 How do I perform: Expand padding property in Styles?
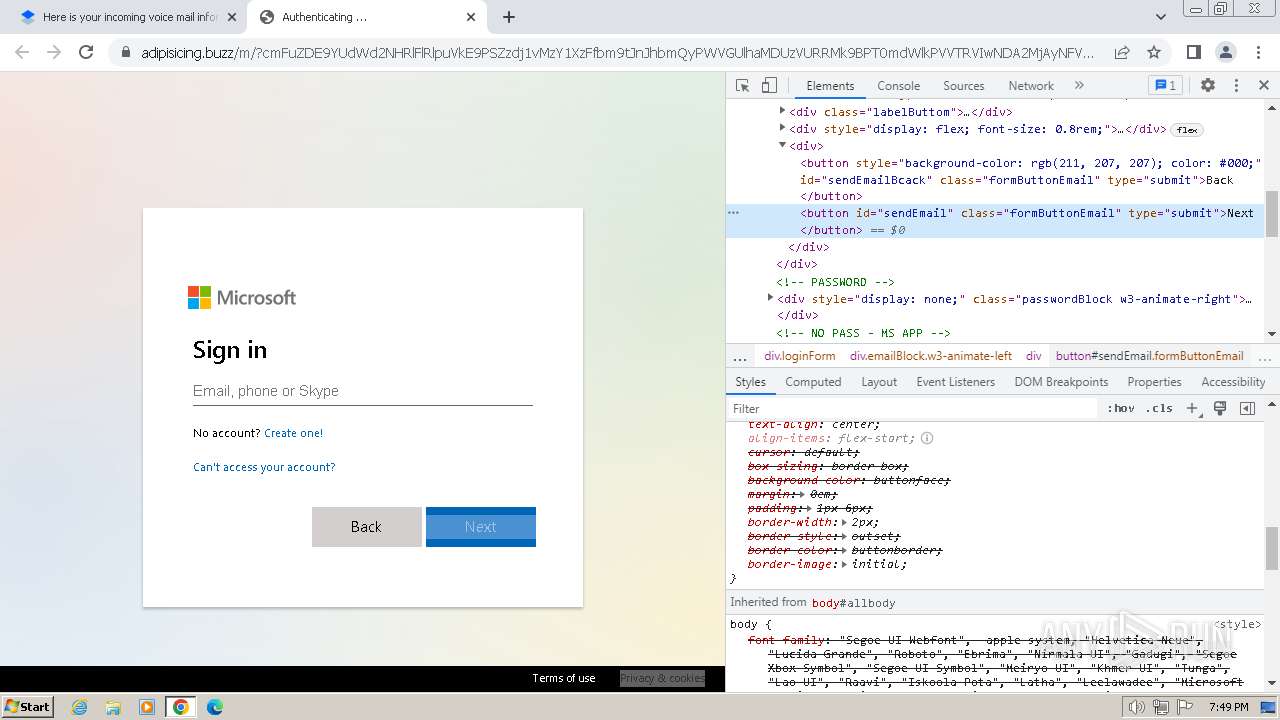(x=809, y=508)
